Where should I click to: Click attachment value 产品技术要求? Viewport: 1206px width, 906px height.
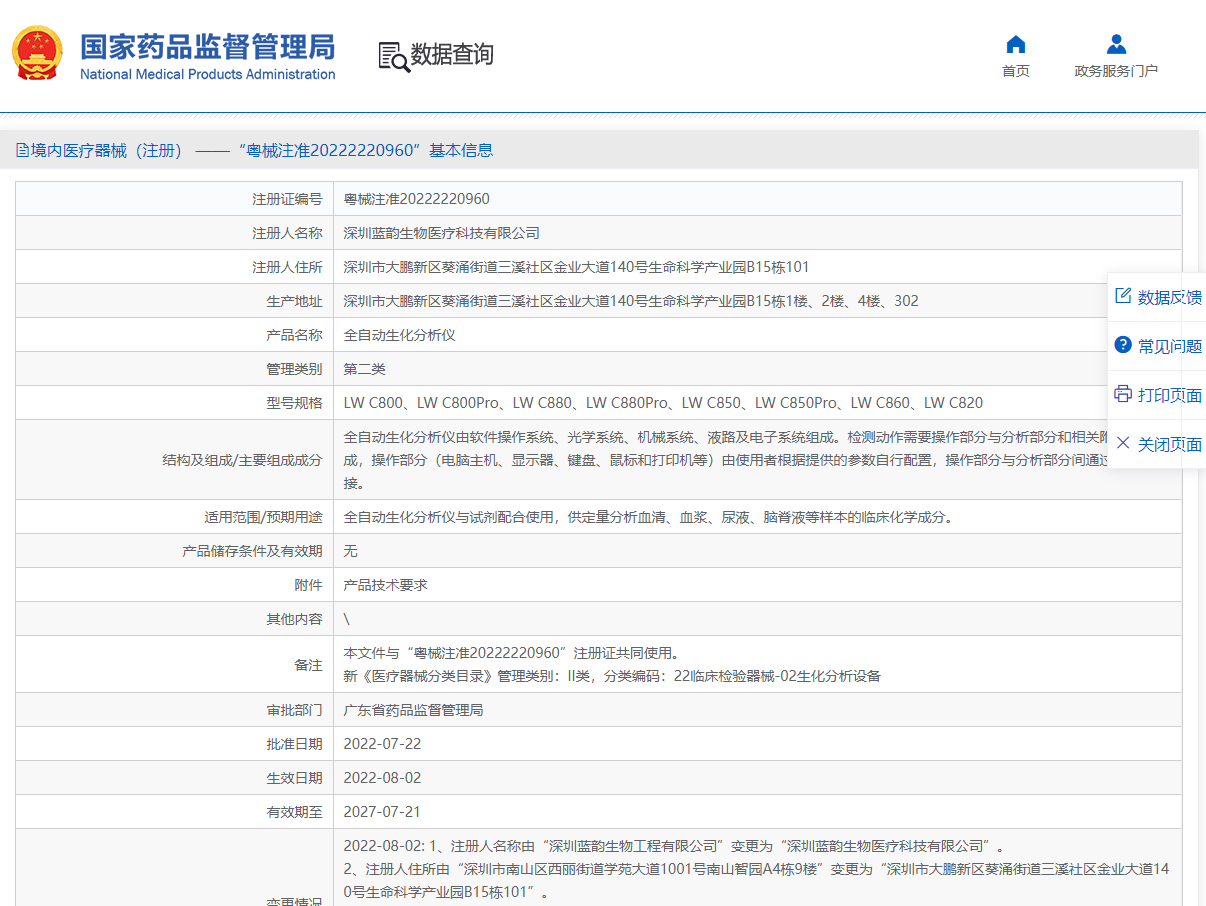point(386,585)
